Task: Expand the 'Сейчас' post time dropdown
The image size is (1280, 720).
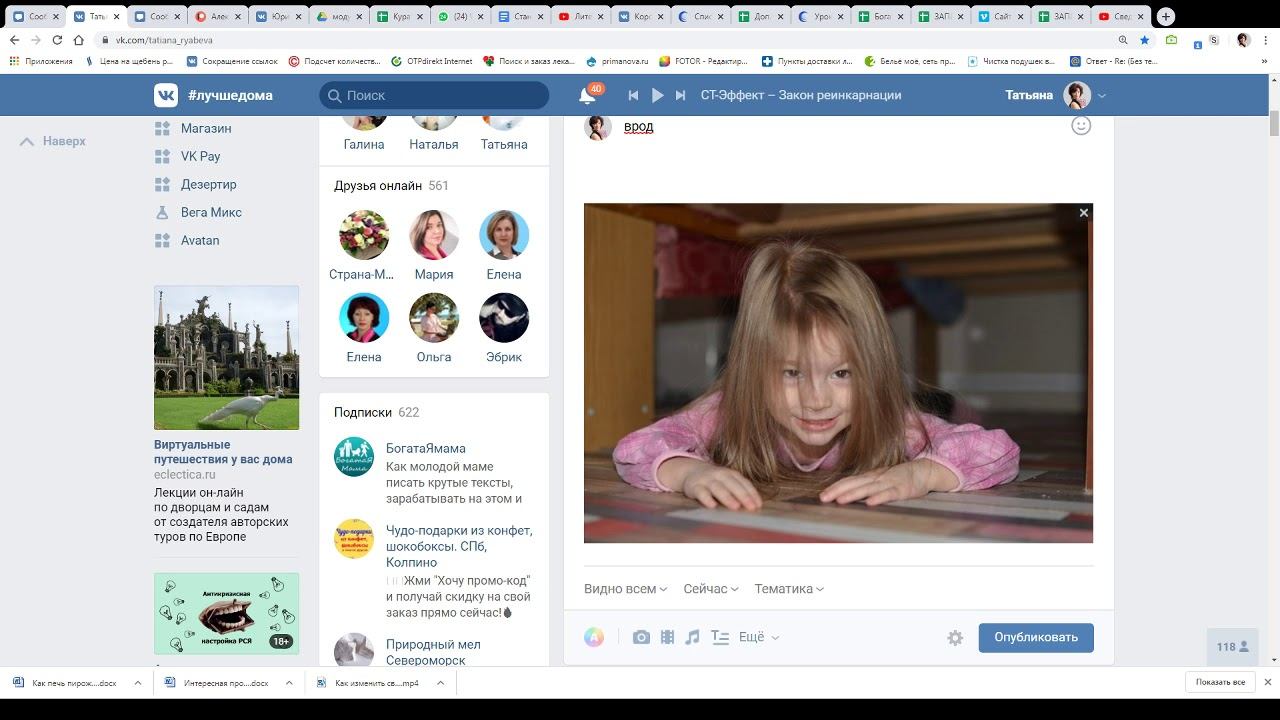Action: tap(710, 589)
